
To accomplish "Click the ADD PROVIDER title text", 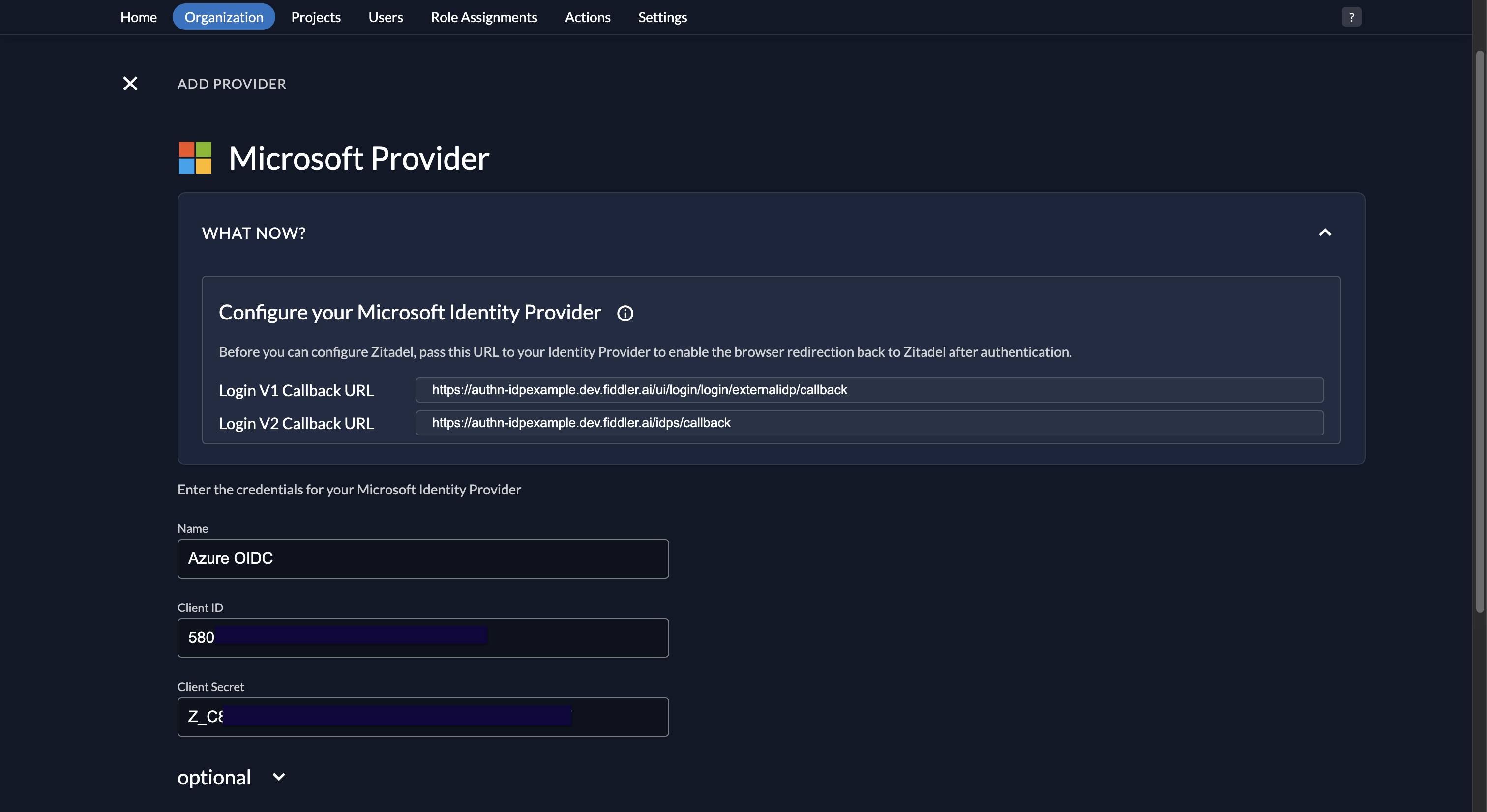I will coord(232,84).
